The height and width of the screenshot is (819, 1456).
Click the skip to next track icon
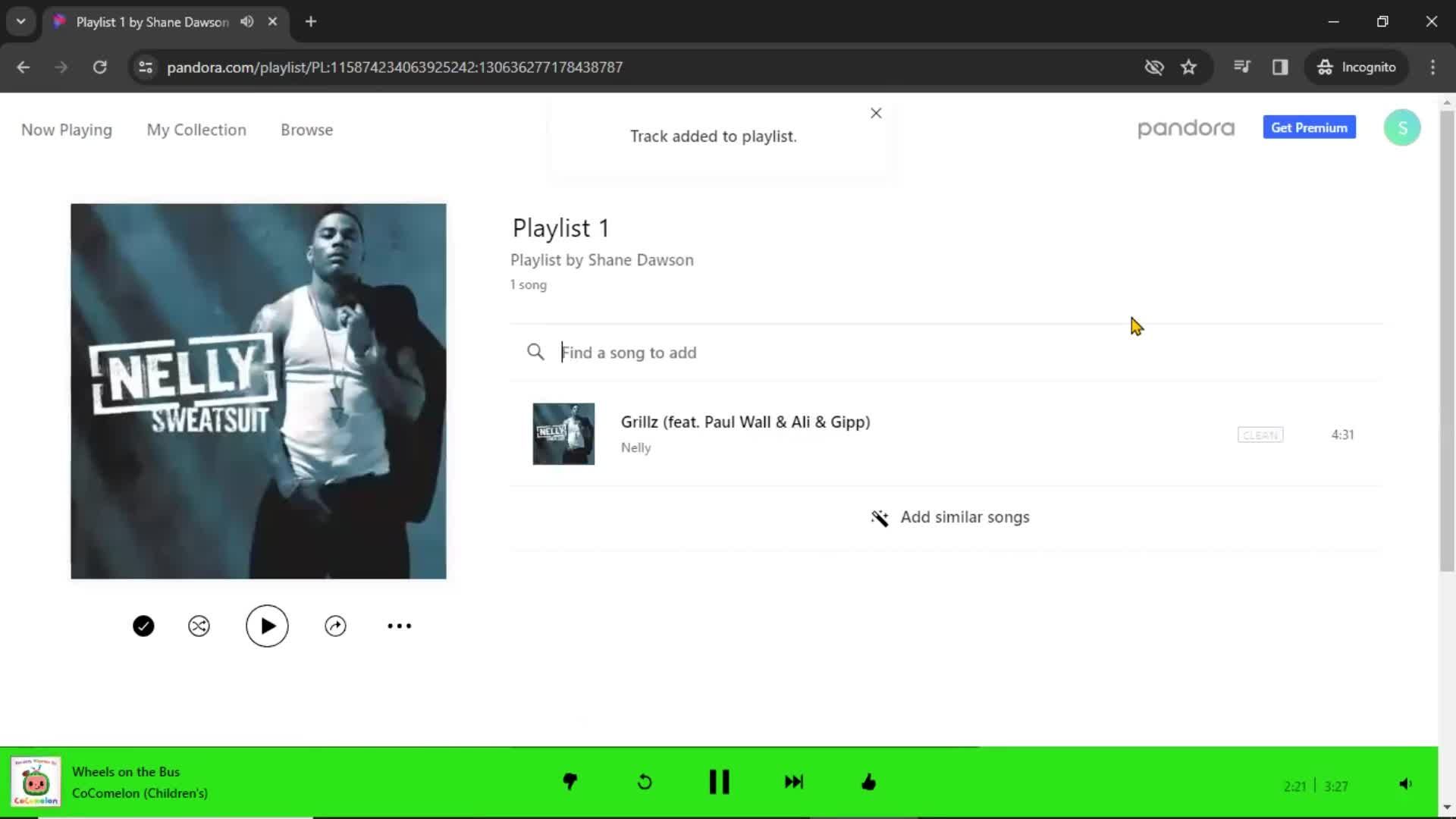pyautogui.click(x=795, y=782)
